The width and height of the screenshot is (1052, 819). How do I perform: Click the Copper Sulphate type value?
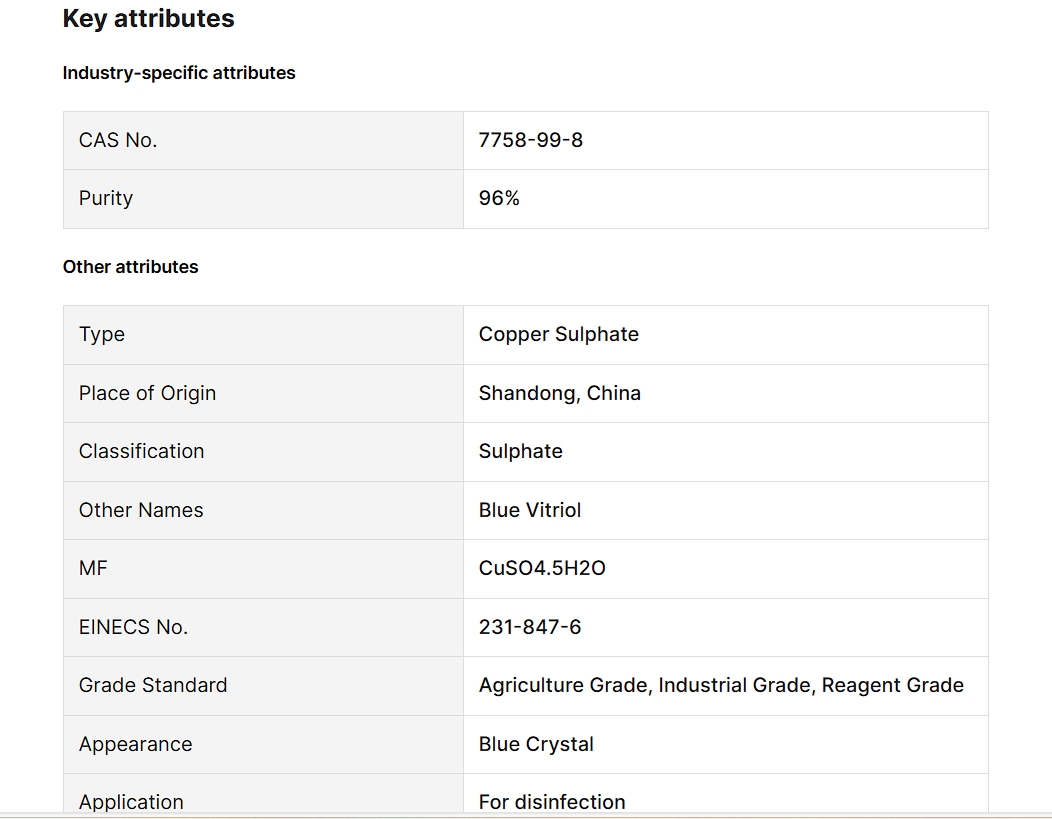[x=558, y=334]
